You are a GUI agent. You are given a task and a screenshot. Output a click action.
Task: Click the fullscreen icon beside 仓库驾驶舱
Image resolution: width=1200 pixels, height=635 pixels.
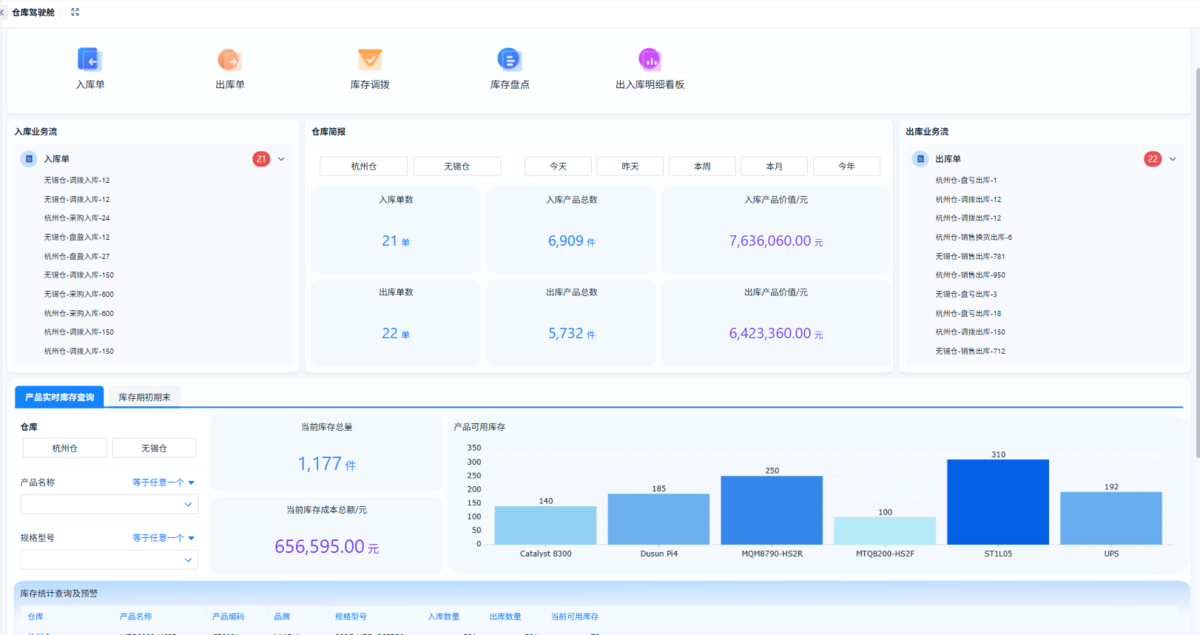point(75,12)
